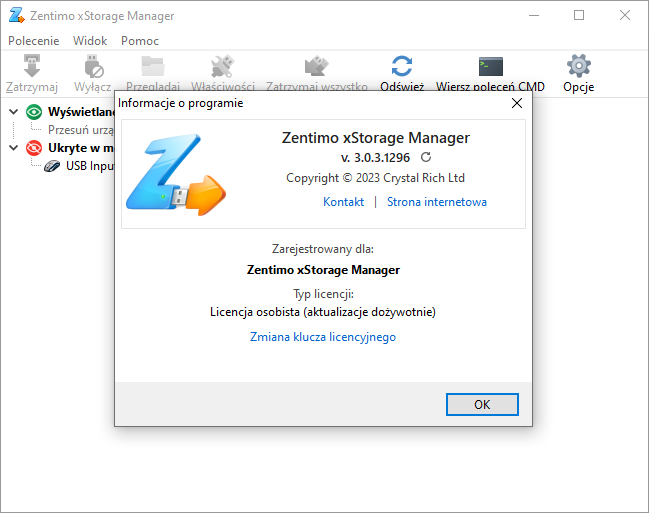Click version text v. 3.0.3.1296
Image resolution: width=649 pixels, height=513 pixels.
pyautogui.click(x=375, y=158)
